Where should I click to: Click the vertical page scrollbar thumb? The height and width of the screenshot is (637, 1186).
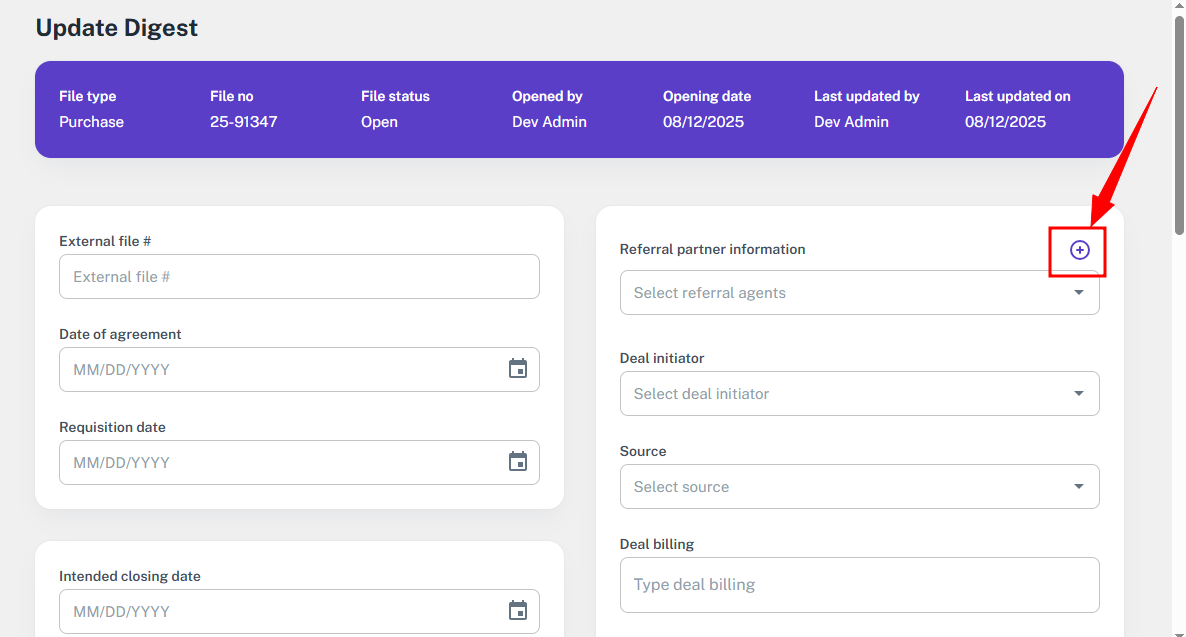point(1178,120)
